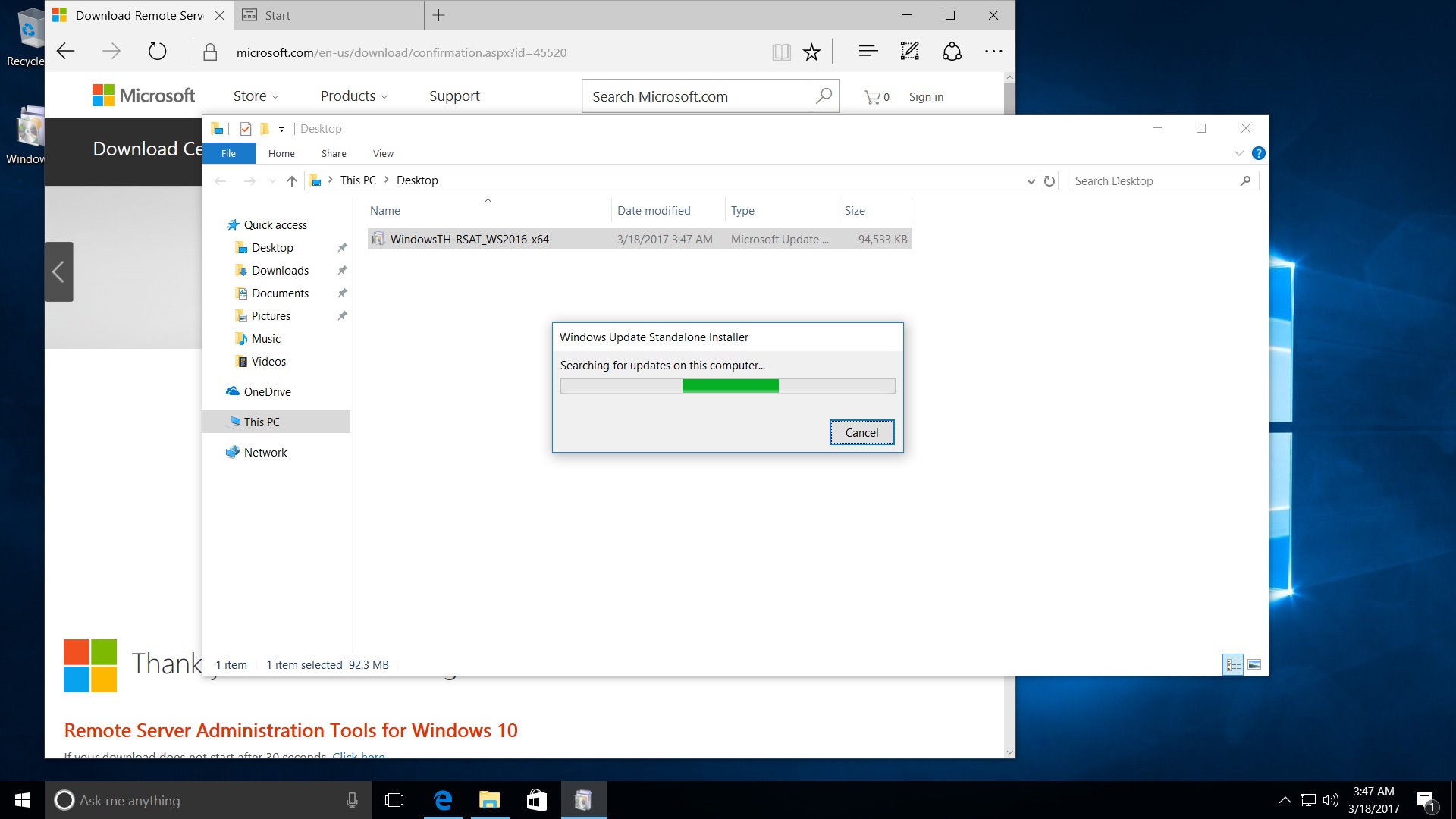Open address bar history dropdown
The width and height of the screenshot is (1456, 819).
[x=1031, y=181]
